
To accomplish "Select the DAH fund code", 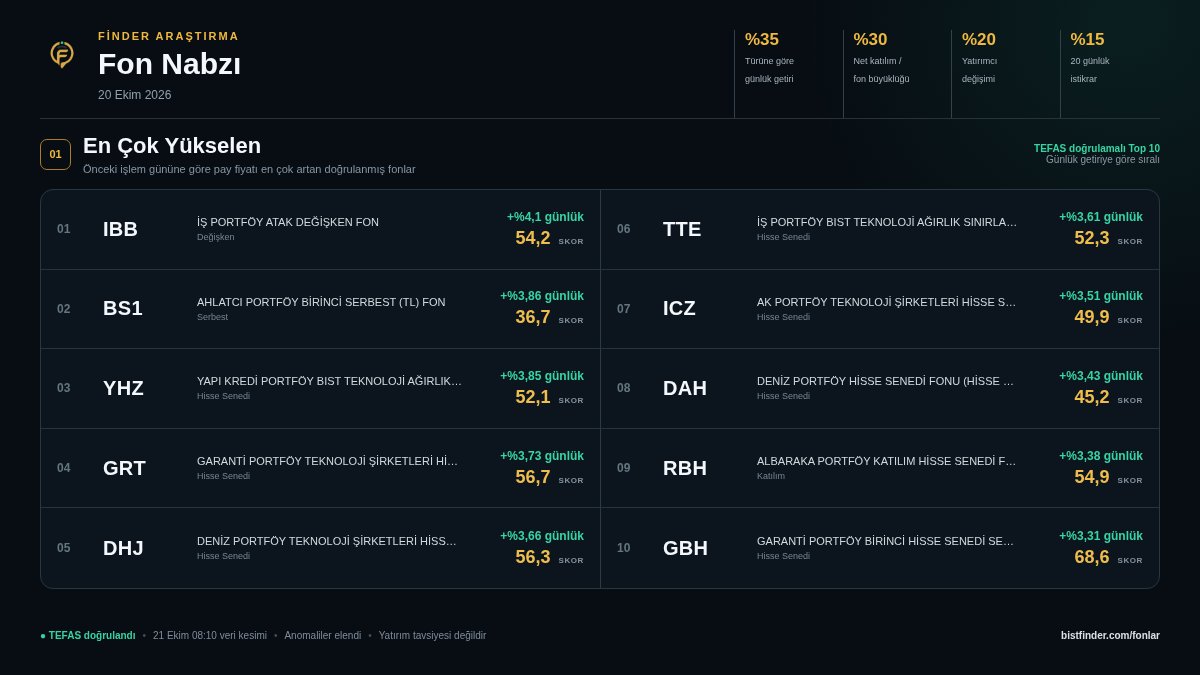I will (x=685, y=388).
